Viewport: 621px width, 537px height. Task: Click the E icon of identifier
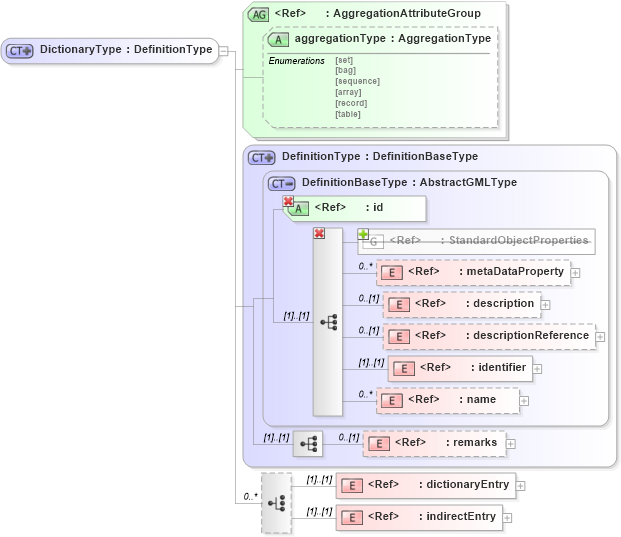click(x=404, y=369)
